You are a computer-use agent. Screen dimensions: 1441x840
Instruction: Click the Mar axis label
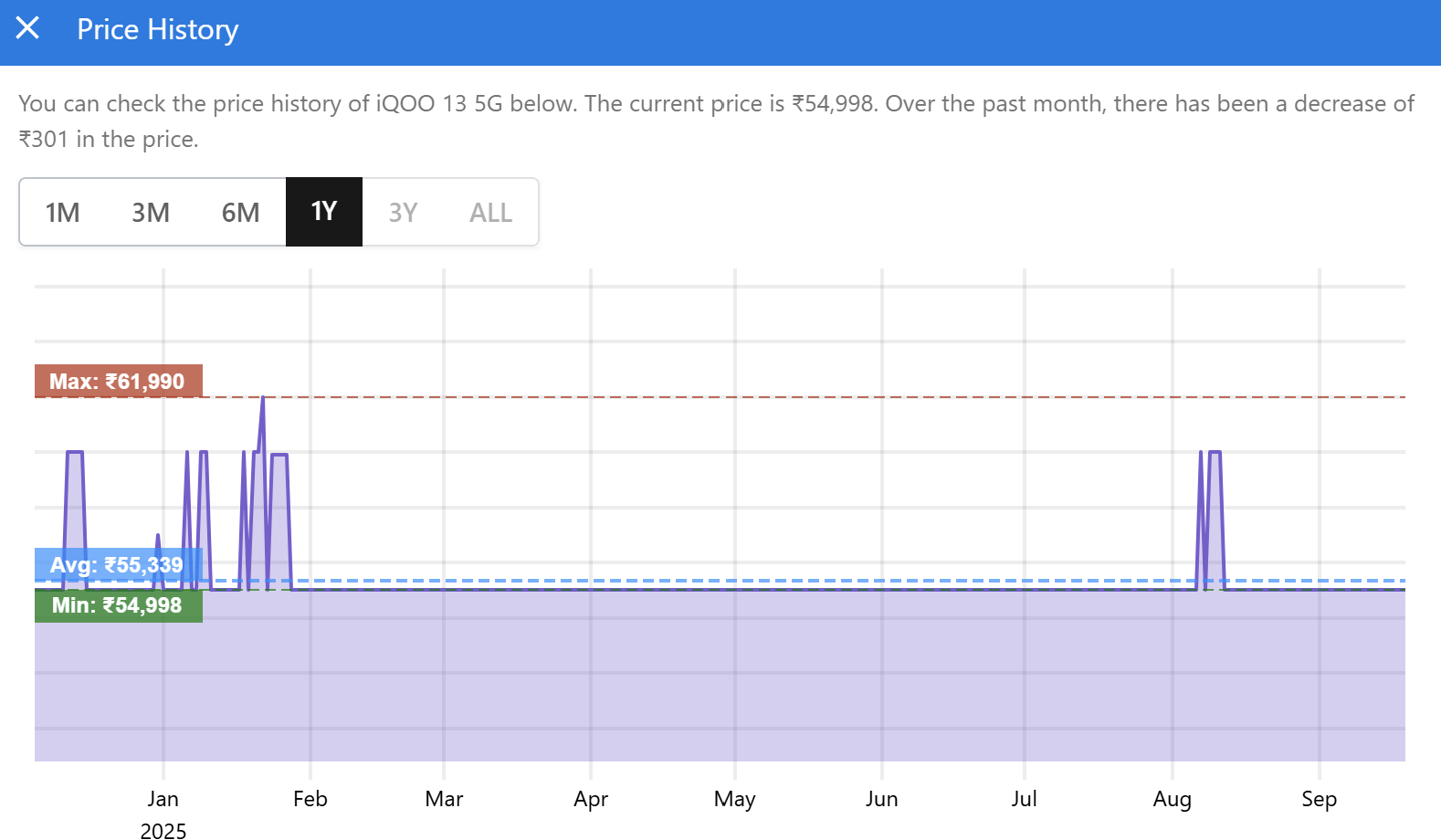point(444,799)
